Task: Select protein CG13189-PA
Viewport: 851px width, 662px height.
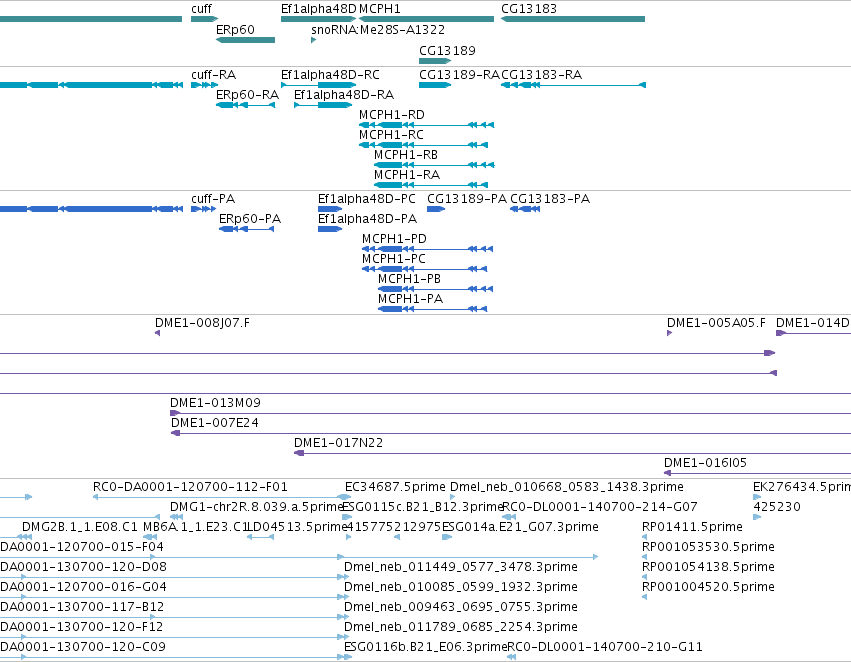Action: click(x=467, y=199)
